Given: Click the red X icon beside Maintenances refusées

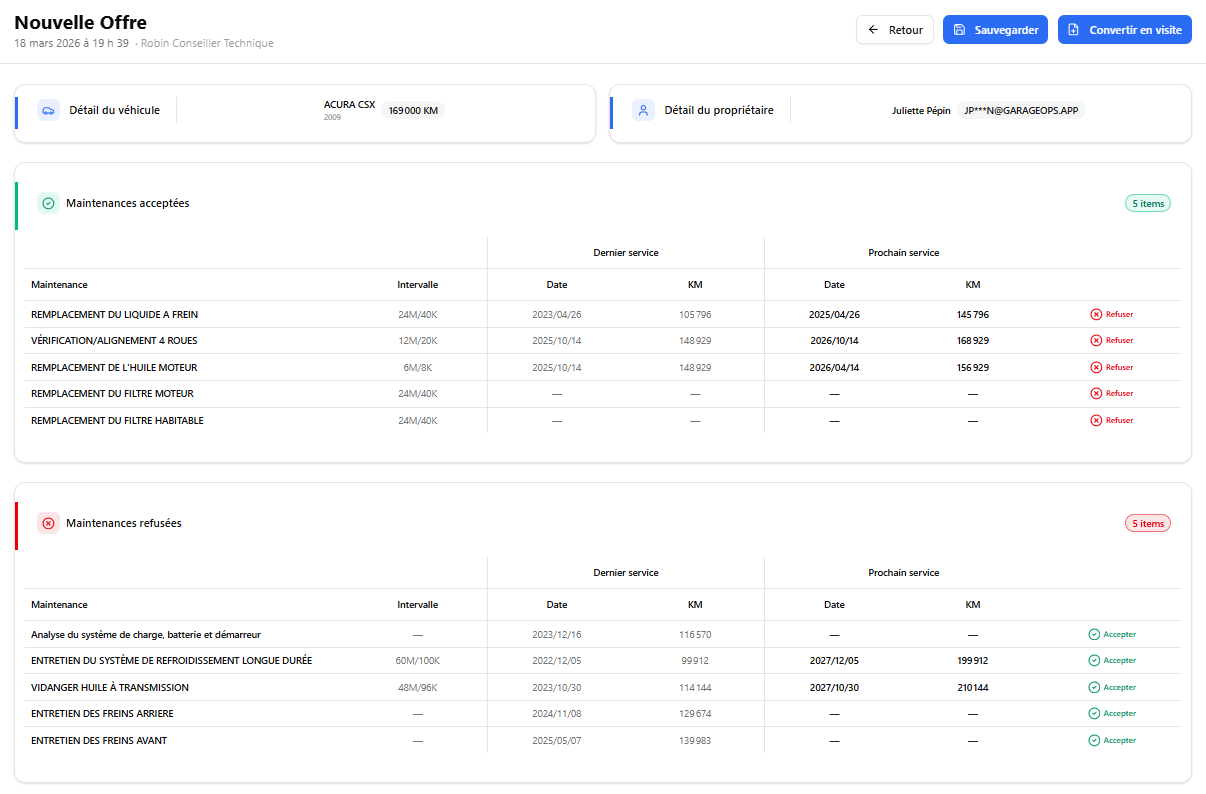Looking at the screenshot, I should tap(48, 523).
